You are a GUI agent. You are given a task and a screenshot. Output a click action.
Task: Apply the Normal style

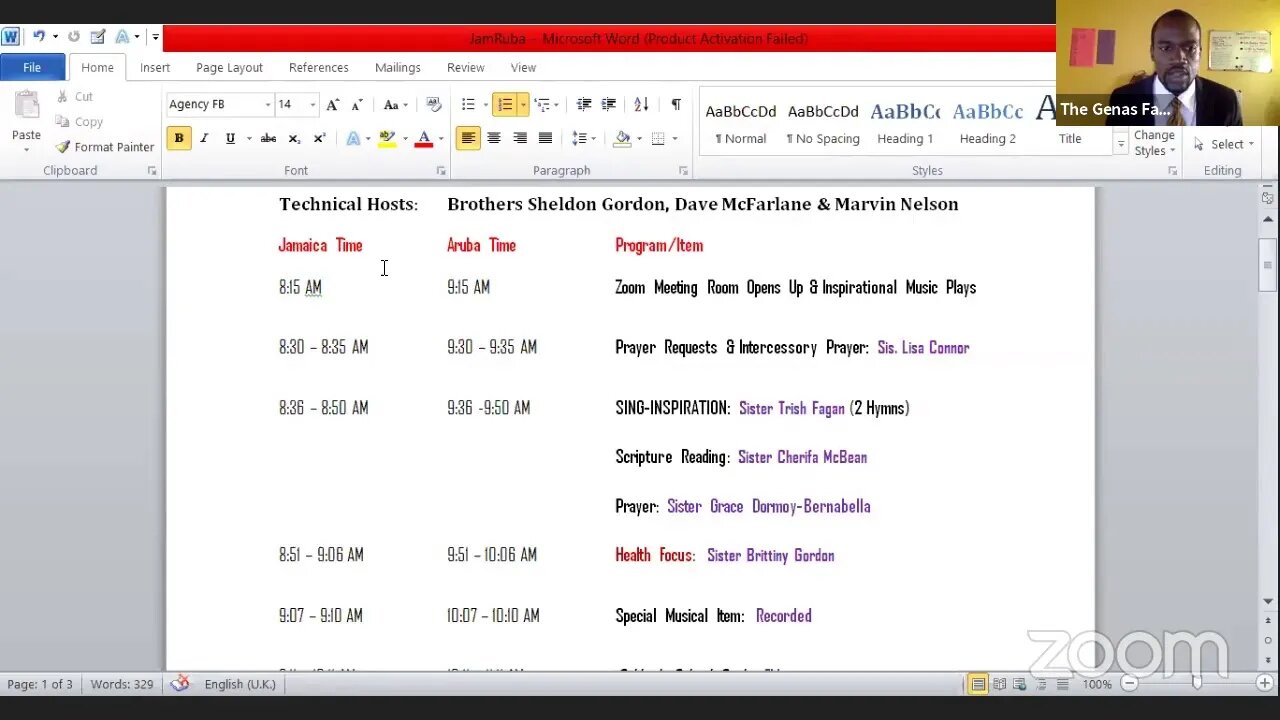[741, 122]
